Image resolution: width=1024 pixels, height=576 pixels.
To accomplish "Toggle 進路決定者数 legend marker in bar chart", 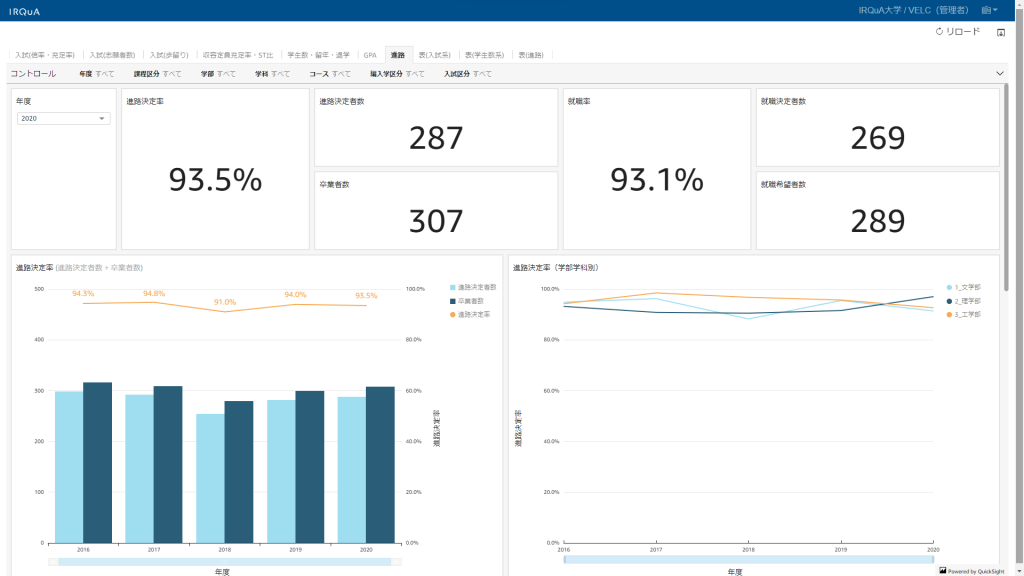I will coord(453,287).
